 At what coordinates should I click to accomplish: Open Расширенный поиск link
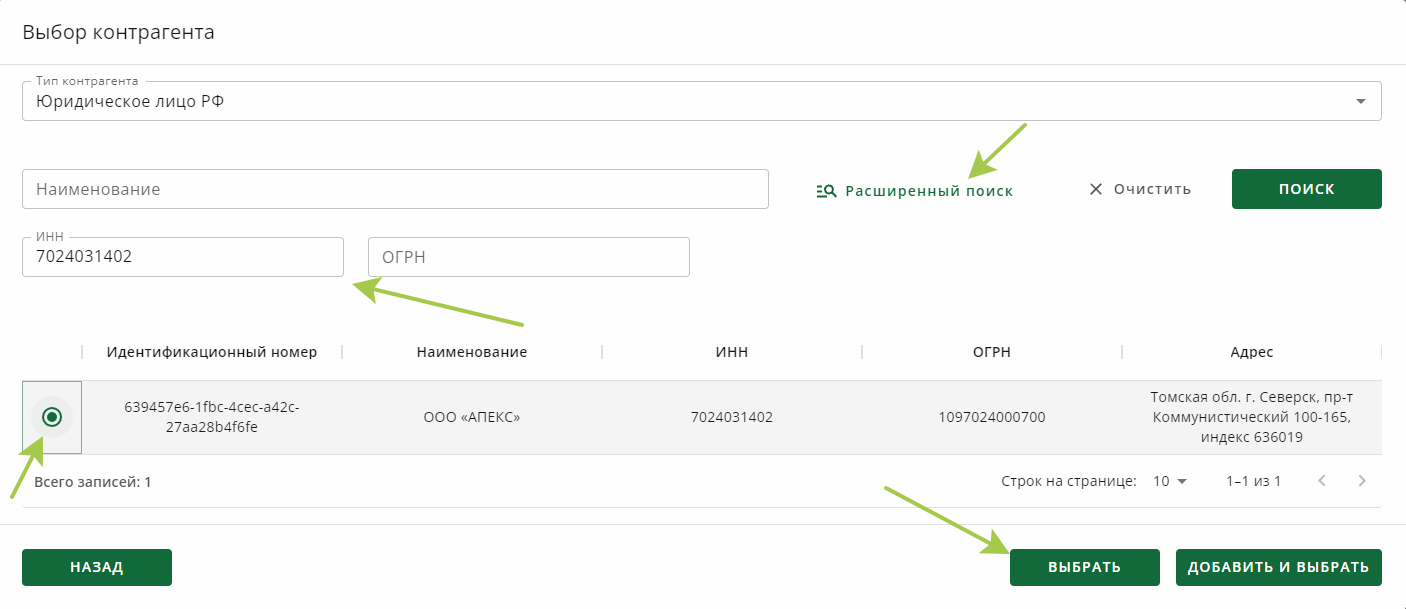[928, 191]
